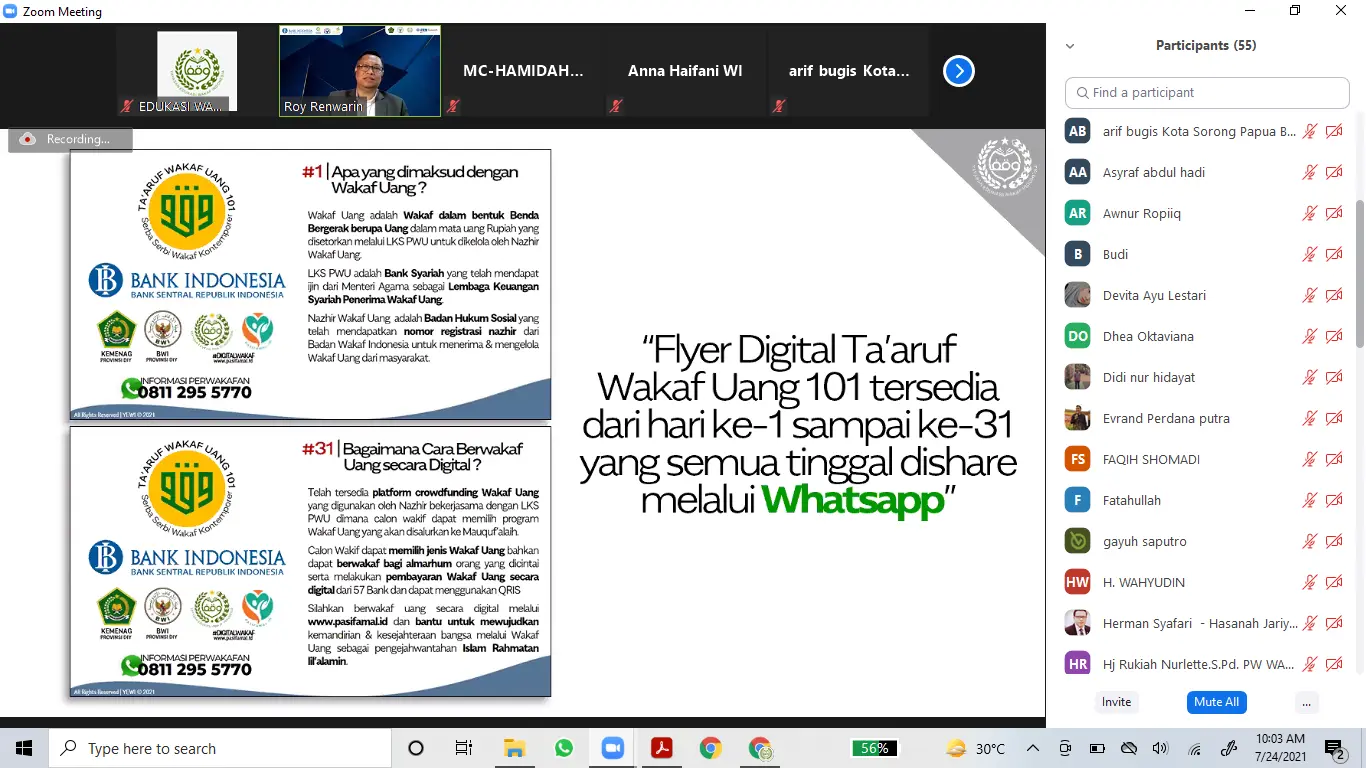The width and height of the screenshot is (1366, 768).
Task: Open the Windows notification center
Action: click(x=1335, y=748)
